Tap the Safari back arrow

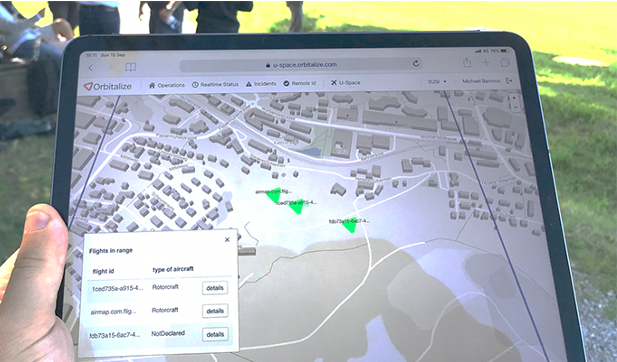[91, 68]
